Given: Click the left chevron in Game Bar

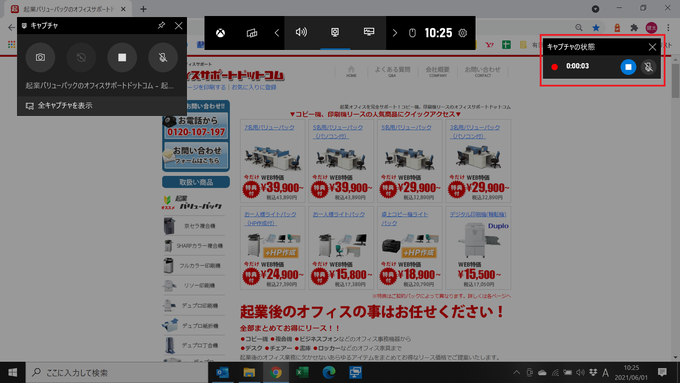Looking at the screenshot, I should tap(277, 33).
